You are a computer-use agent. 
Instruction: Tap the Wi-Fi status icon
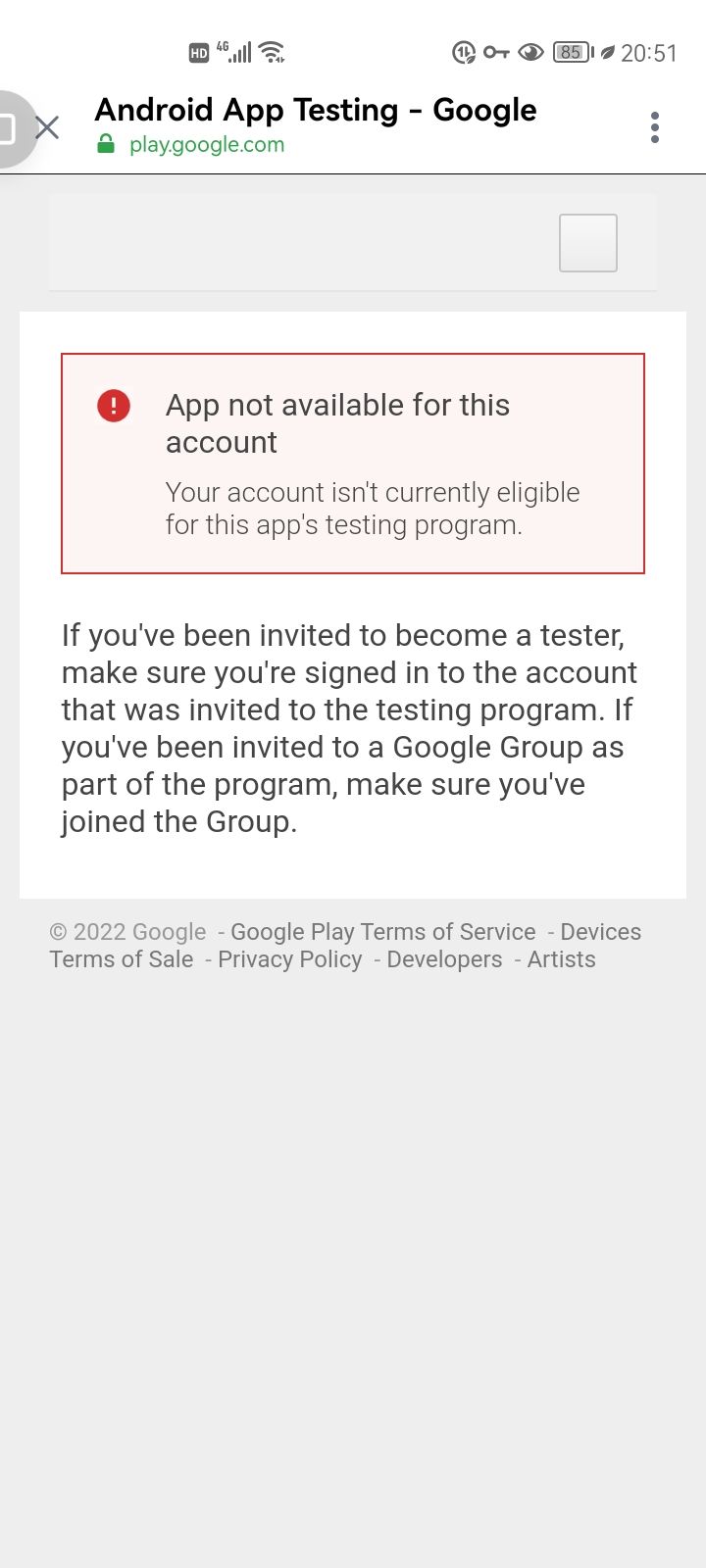[273, 52]
